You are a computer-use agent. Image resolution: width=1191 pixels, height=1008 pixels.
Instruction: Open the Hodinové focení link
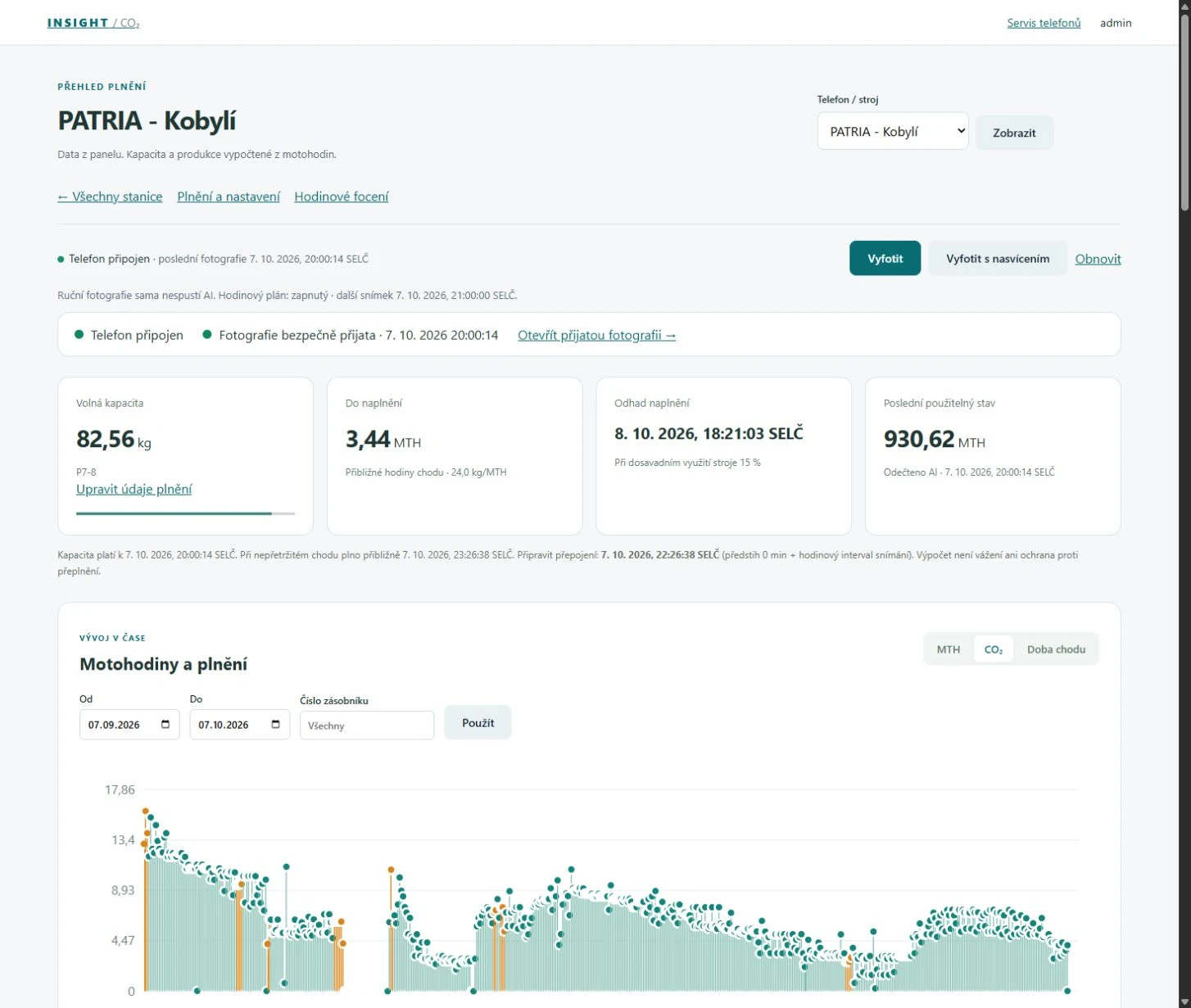click(342, 197)
